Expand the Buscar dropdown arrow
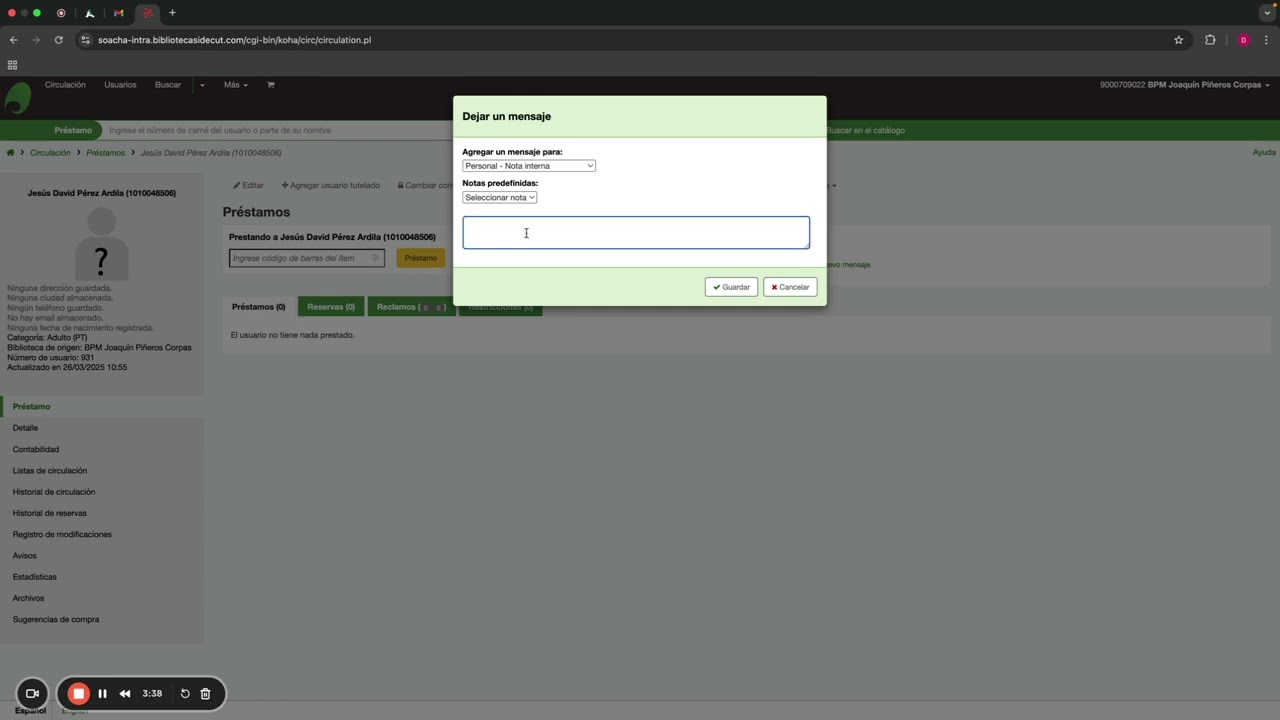Viewport: 1280px width, 720px height. pos(202,85)
